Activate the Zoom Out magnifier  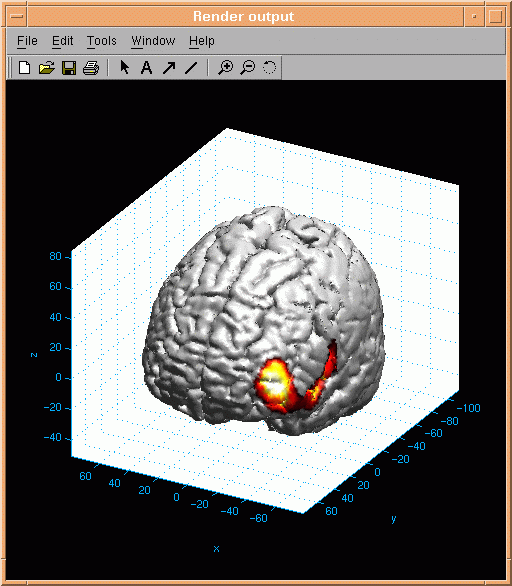[x=247, y=68]
